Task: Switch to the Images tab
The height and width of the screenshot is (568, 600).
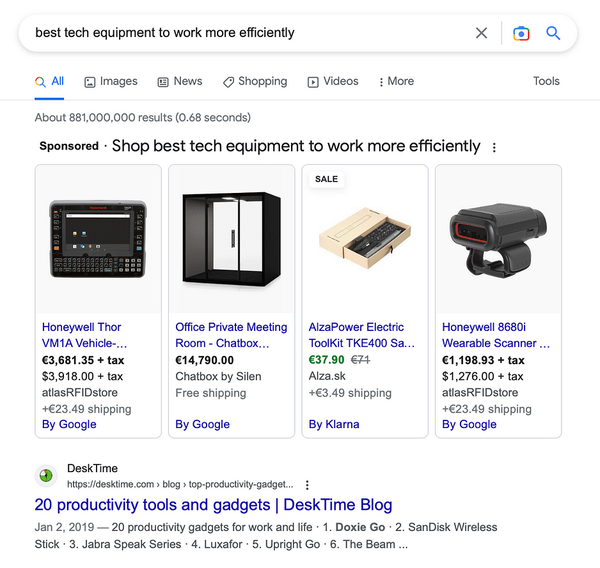Action: [111, 81]
